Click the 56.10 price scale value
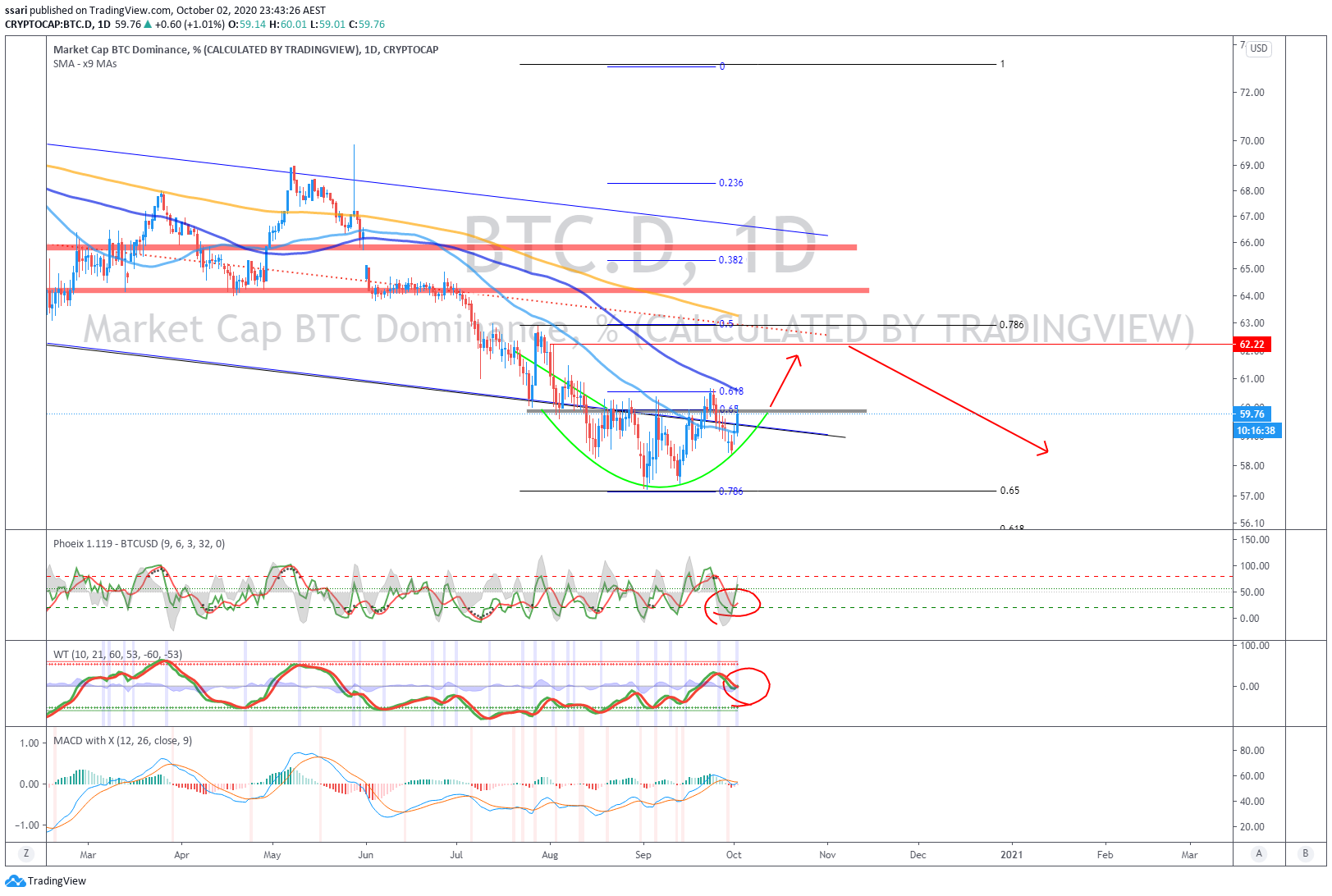The image size is (1332, 896). pyautogui.click(x=1252, y=523)
